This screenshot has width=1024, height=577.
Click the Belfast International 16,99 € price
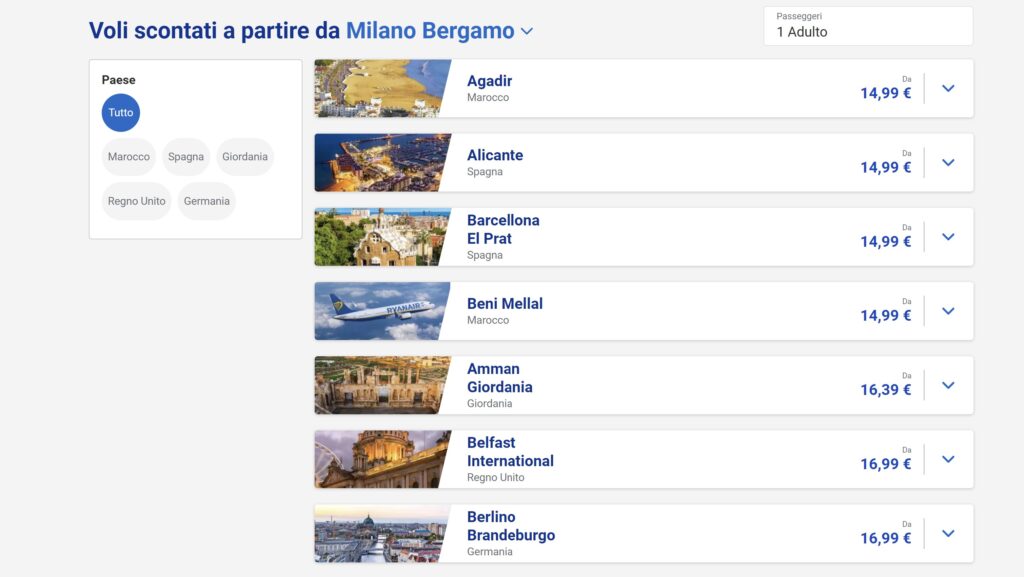click(886, 464)
